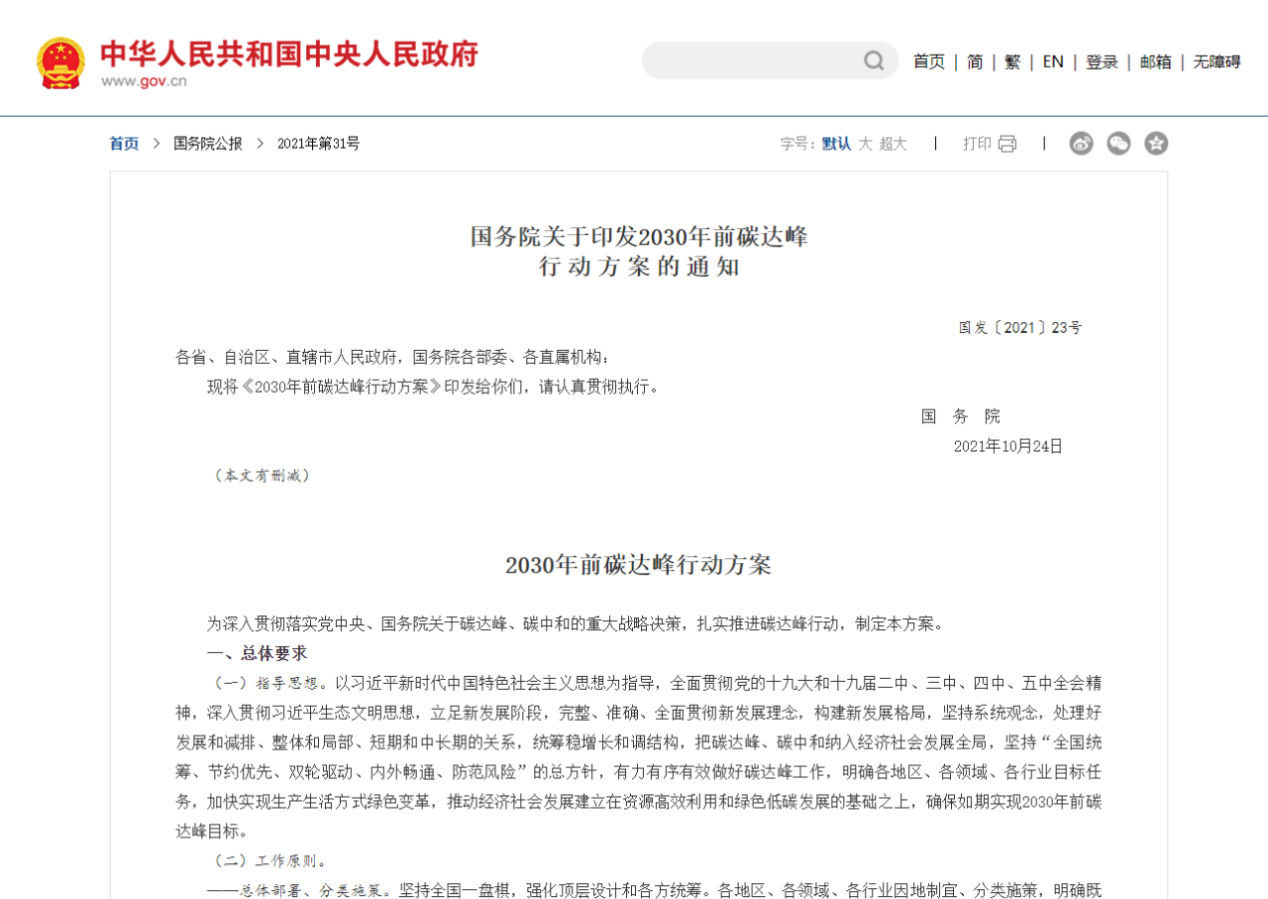
Task: Switch site language to EN
Action: (1053, 62)
